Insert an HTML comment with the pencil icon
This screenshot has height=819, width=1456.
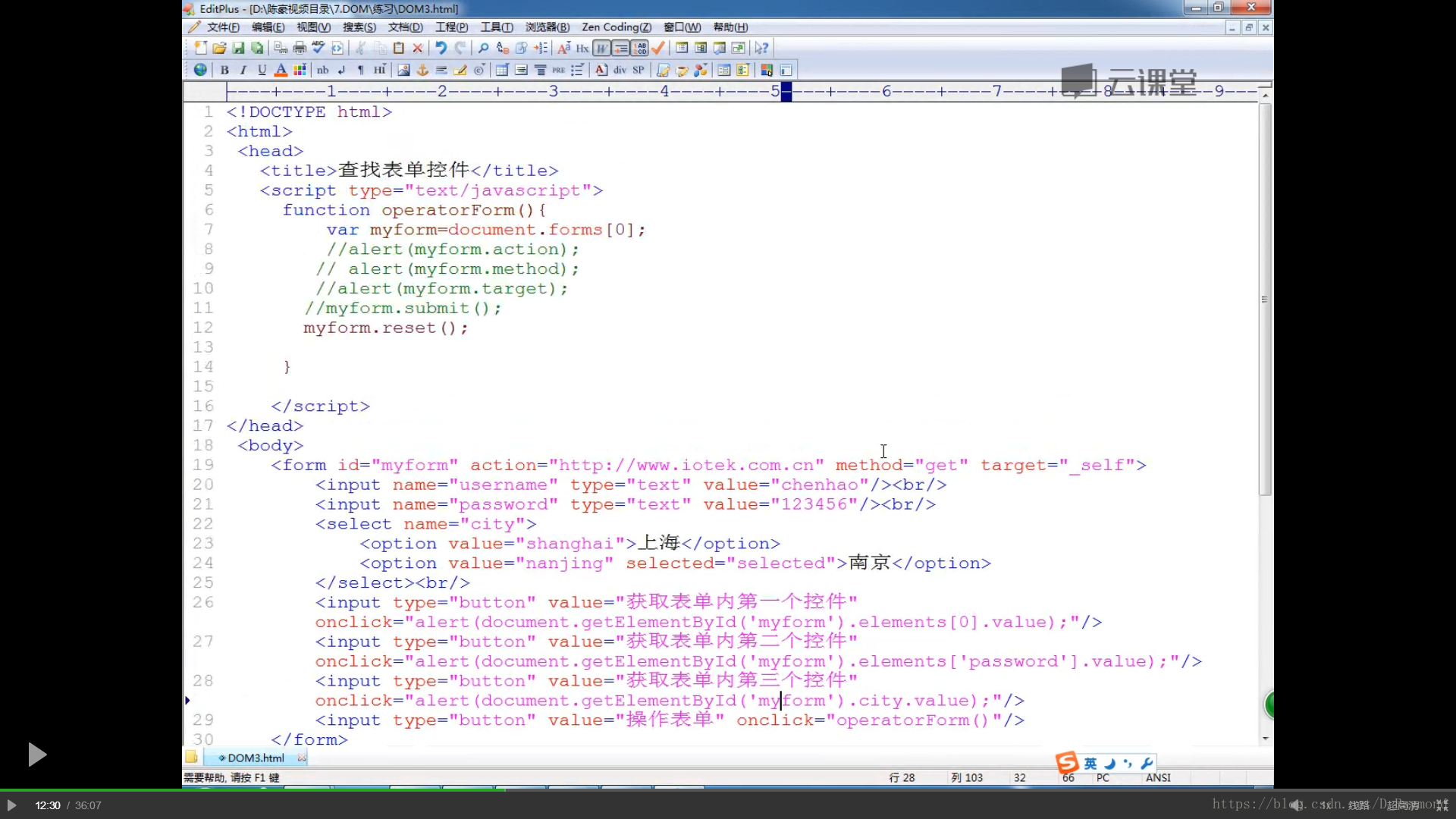(x=460, y=70)
